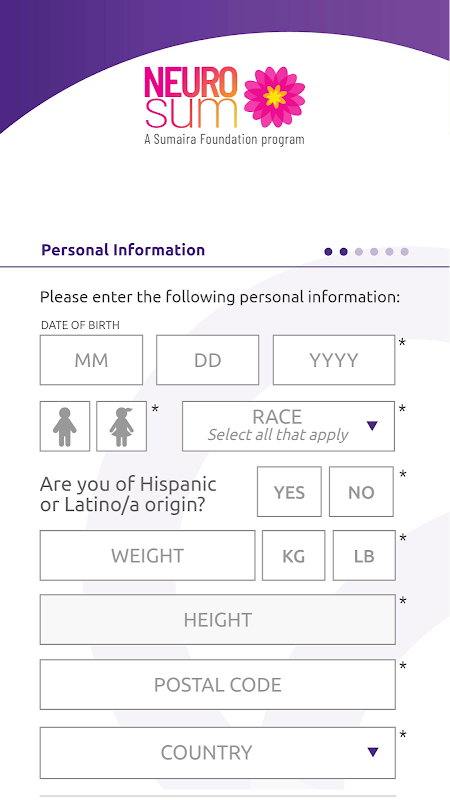Select the female gender icon
The height and width of the screenshot is (800, 450).
pos(121,426)
